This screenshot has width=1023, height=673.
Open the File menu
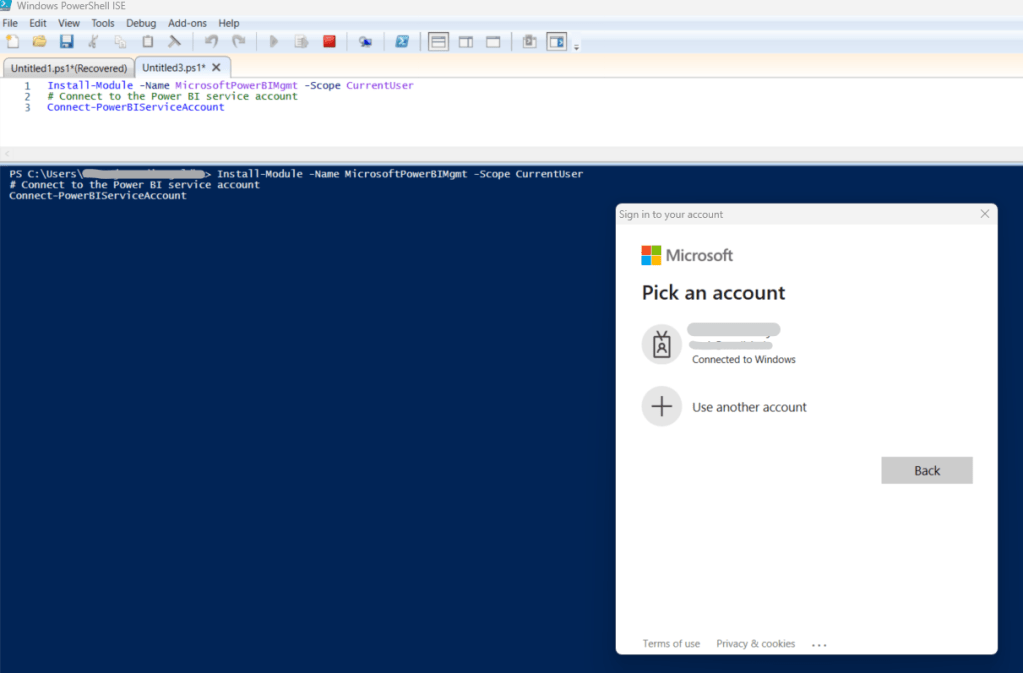(11, 23)
